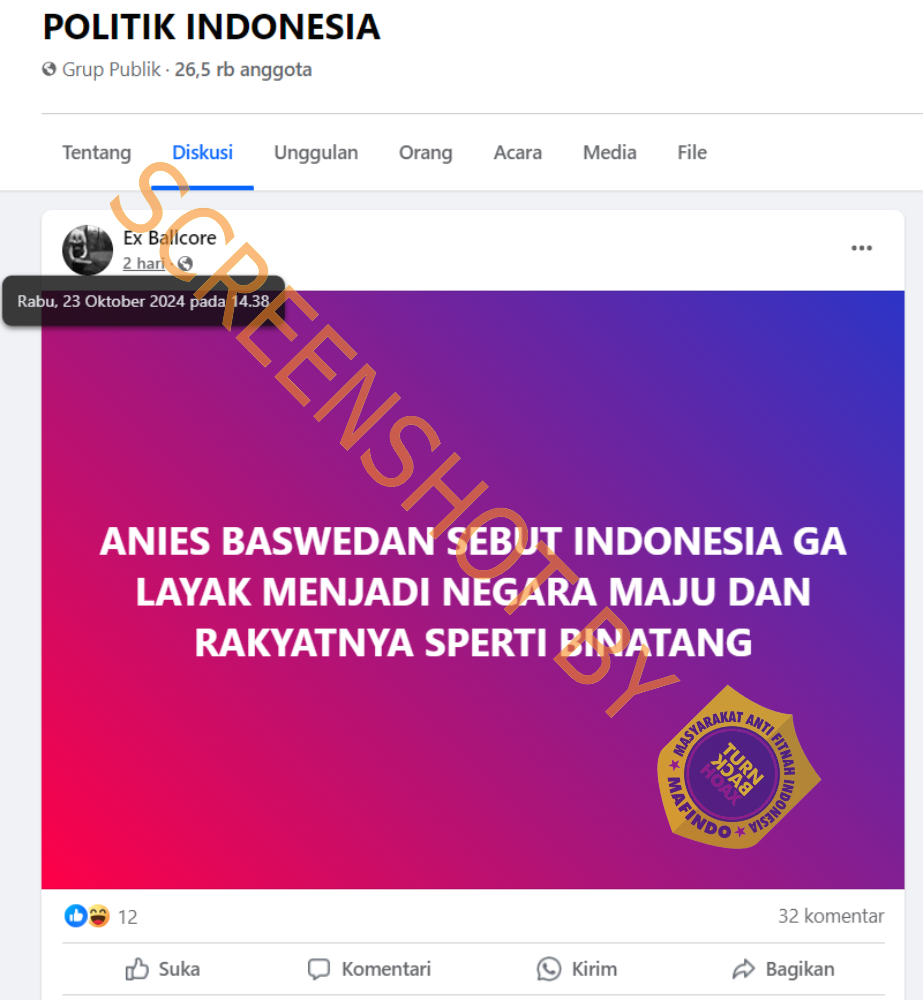View the 32 komentar link

click(x=831, y=916)
